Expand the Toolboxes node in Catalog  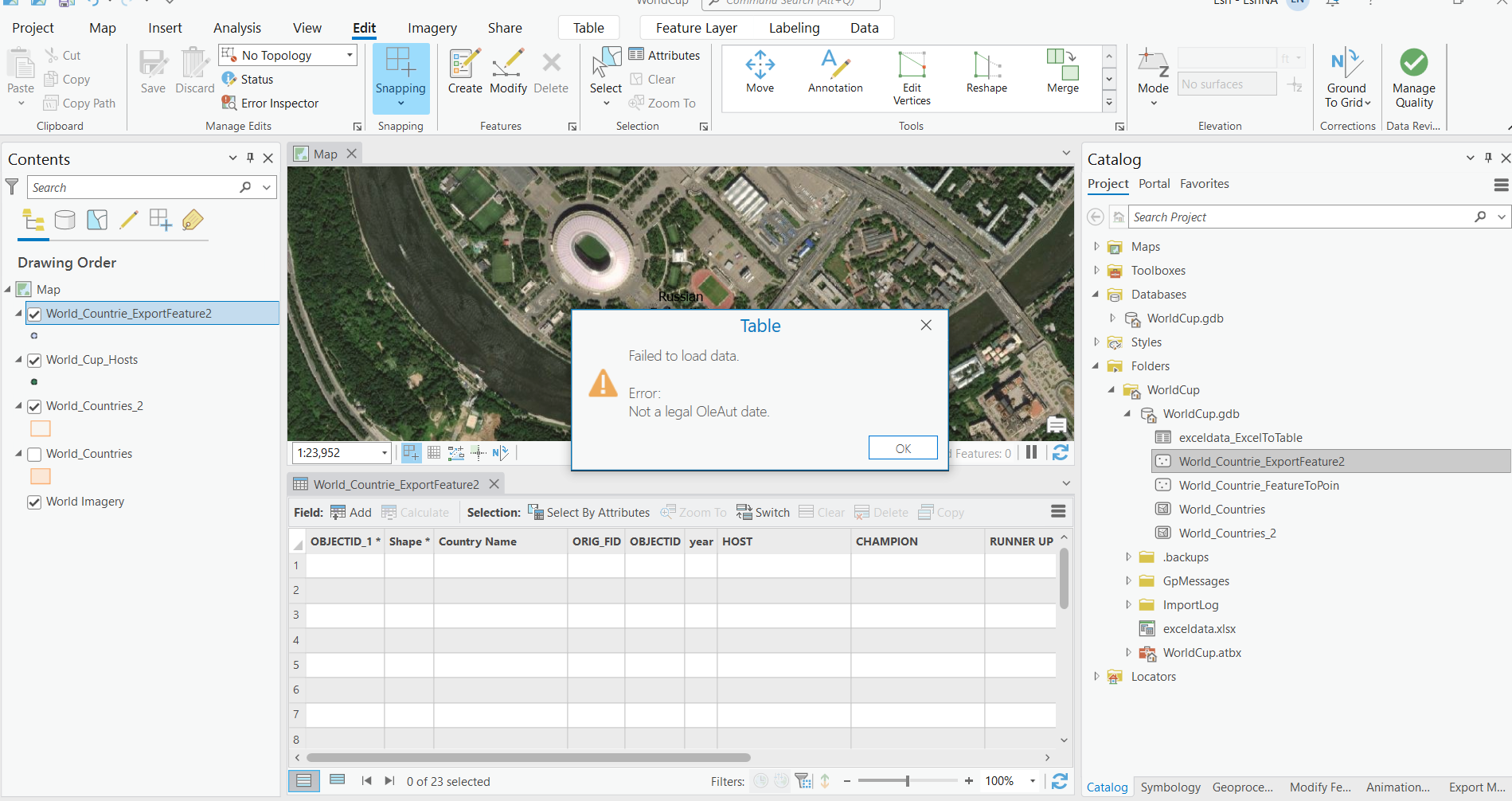tap(1096, 270)
